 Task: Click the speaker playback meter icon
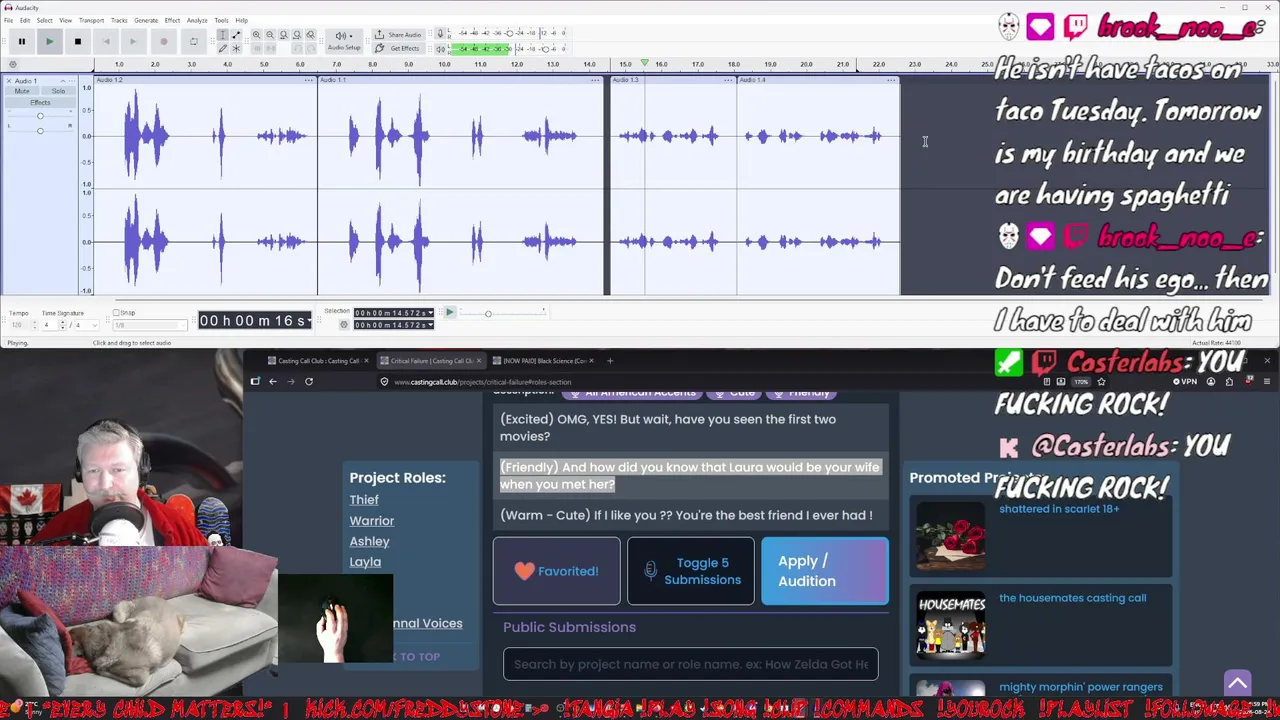pyautogui.click(x=440, y=48)
